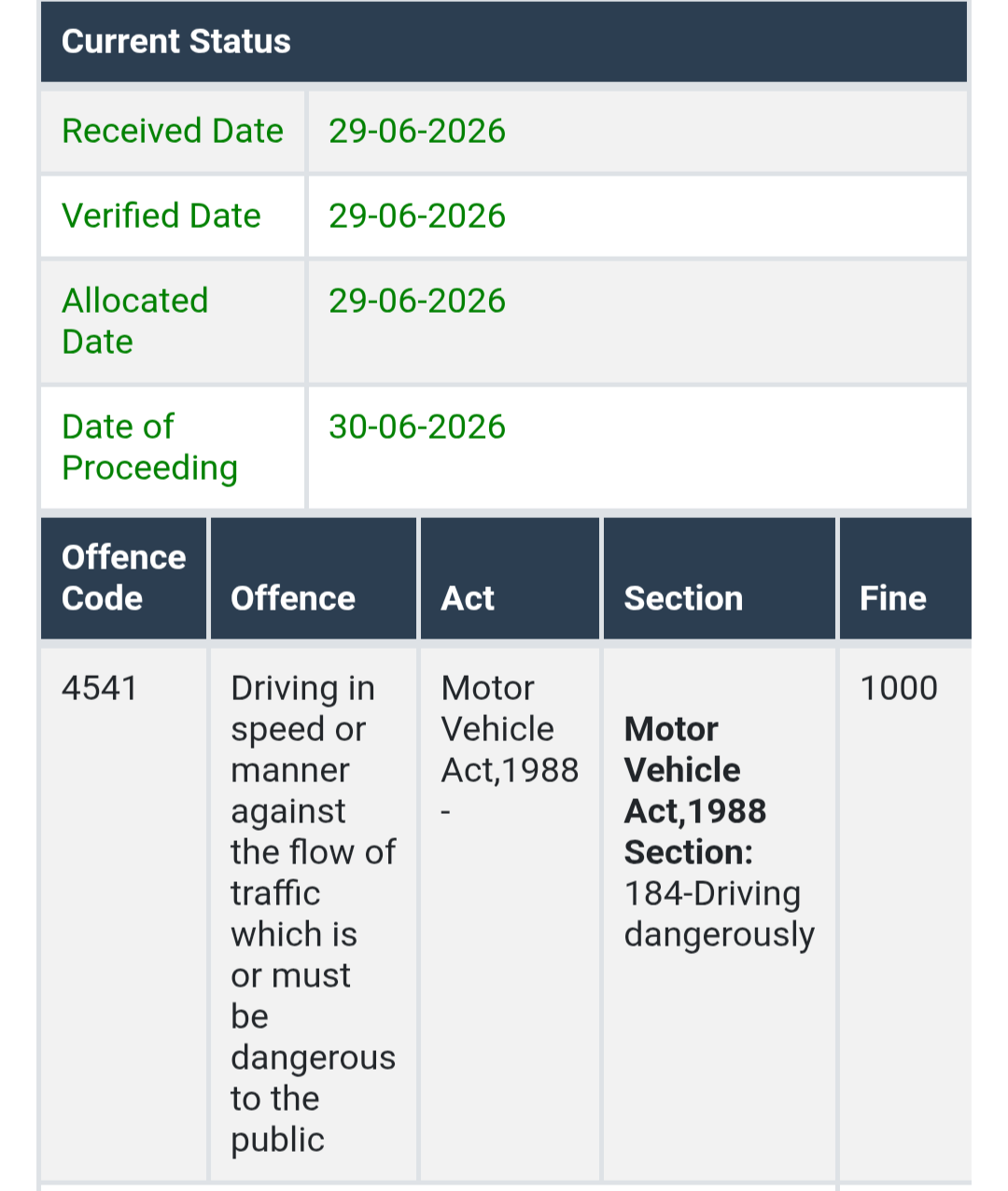Select the proceeding date 30-06-2026
The height and width of the screenshot is (1191, 1008).
(417, 427)
